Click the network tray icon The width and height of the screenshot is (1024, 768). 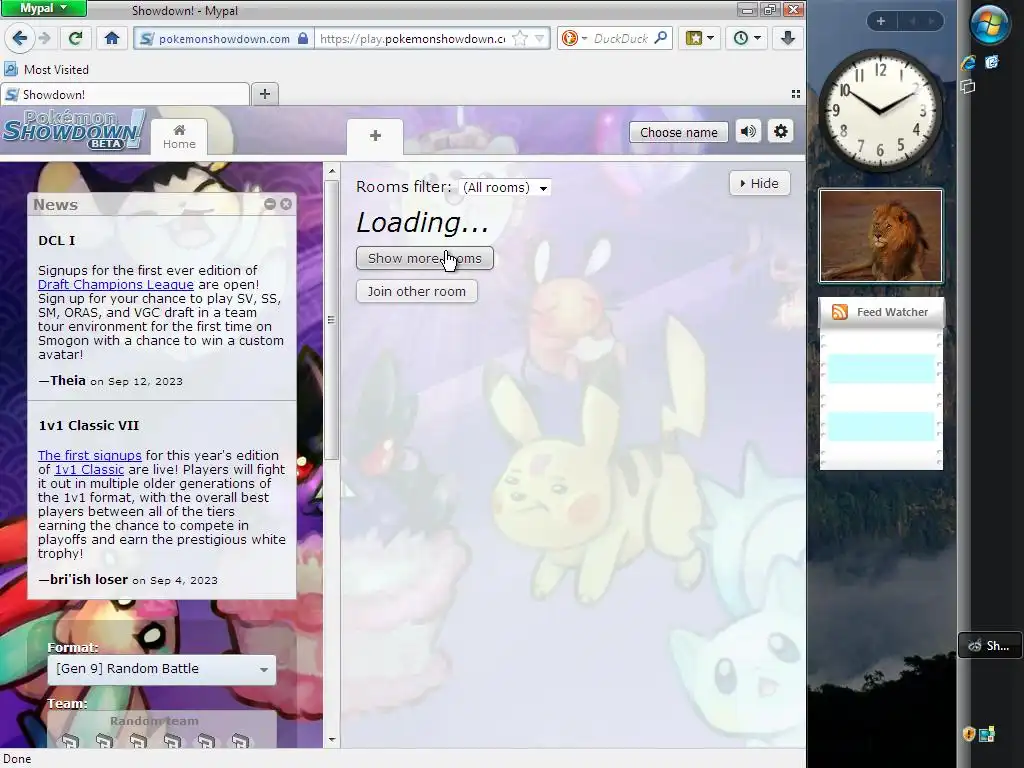click(x=987, y=734)
